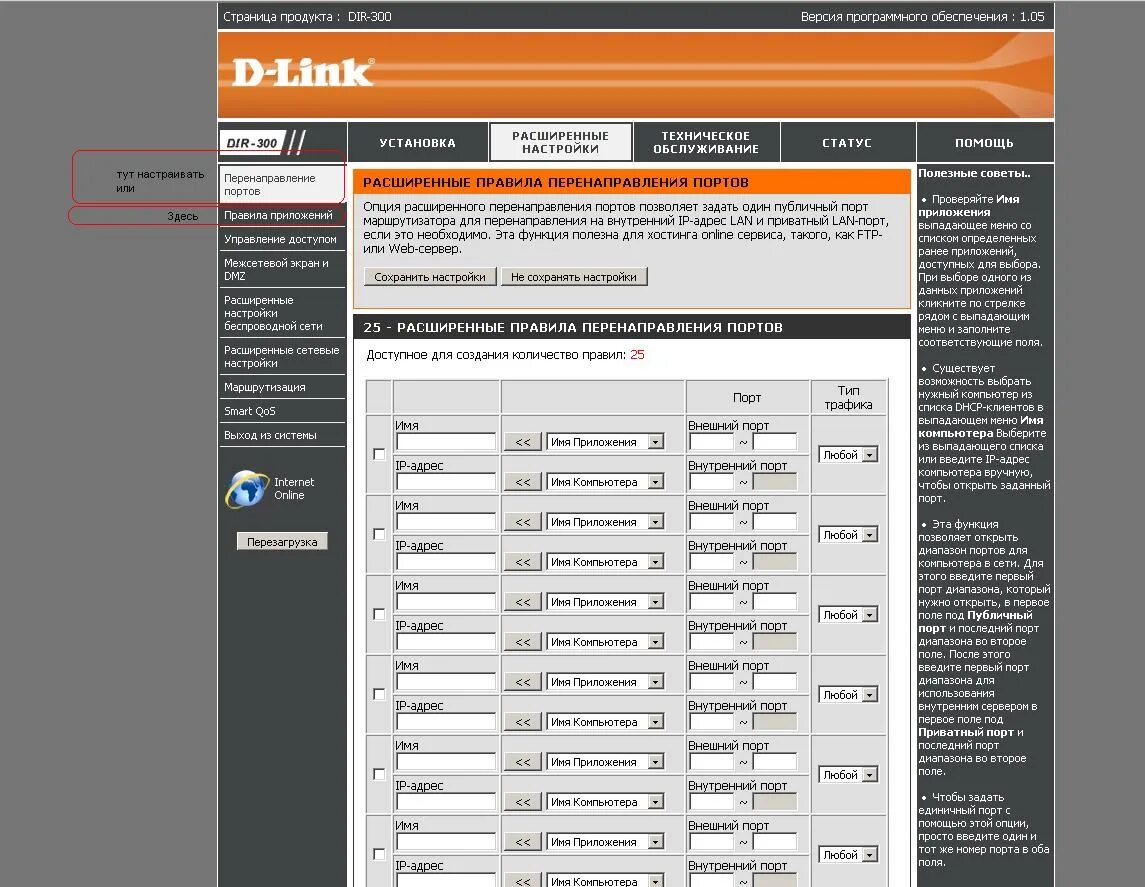Focus the IP-адрес field in third rule
Screen dimensions: 1145x887
coord(446,642)
